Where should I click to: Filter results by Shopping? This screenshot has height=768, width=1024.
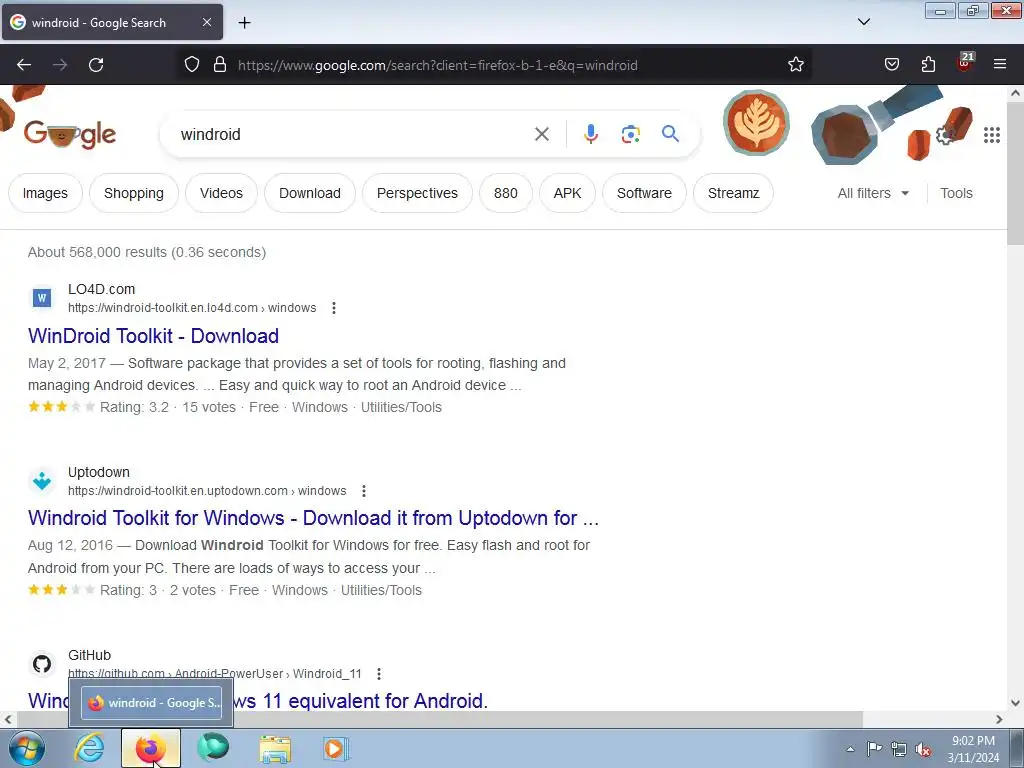[x=134, y=193]
